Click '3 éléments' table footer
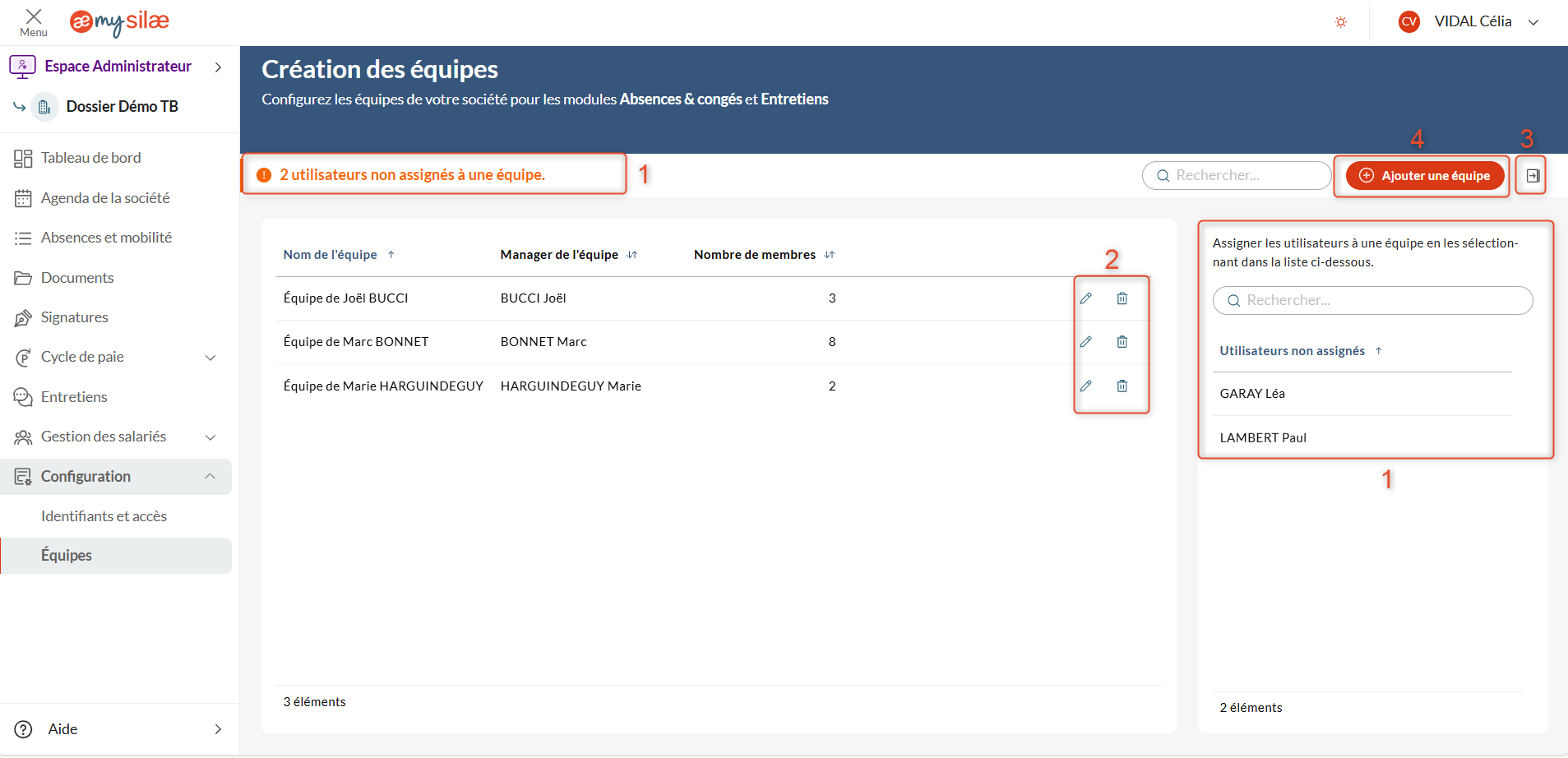This screenshot has height=758, width=1568. [314, 702]
